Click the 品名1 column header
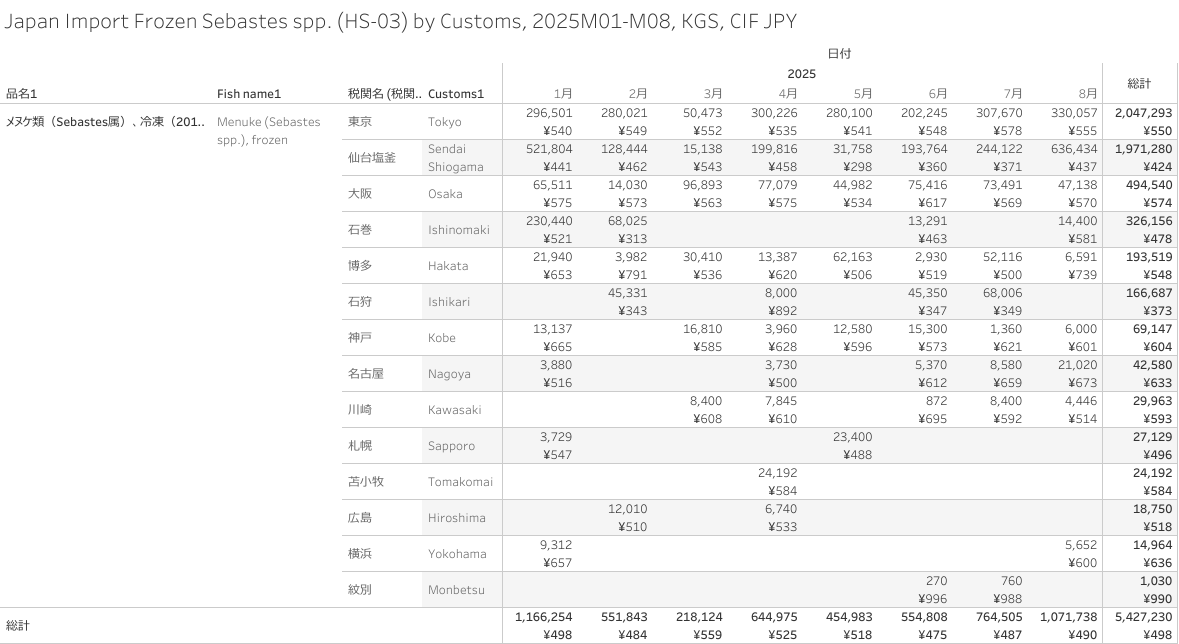Viewport: 1179px width, 644px height. point(21,94)
